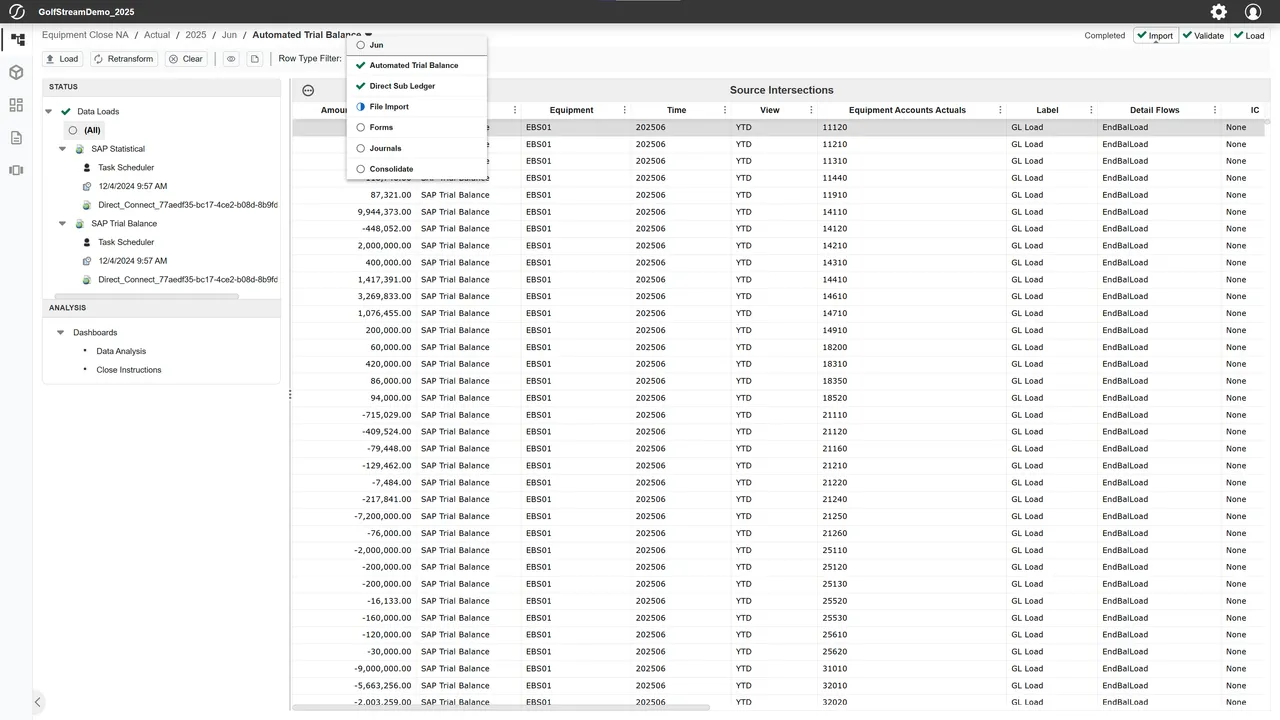The height and width of the screenshot is (720, 1280).
Task: Close the Automated Trial Balance dropdown arrow
Action: coord(369,35)
